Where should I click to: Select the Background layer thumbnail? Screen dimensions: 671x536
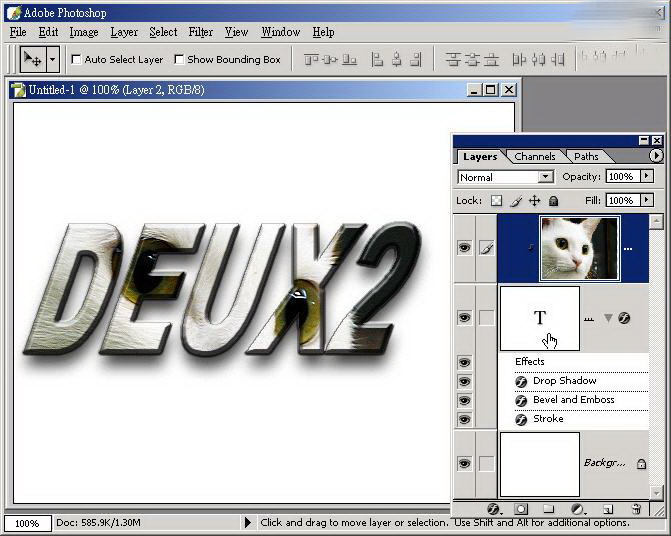click(540, 464)
